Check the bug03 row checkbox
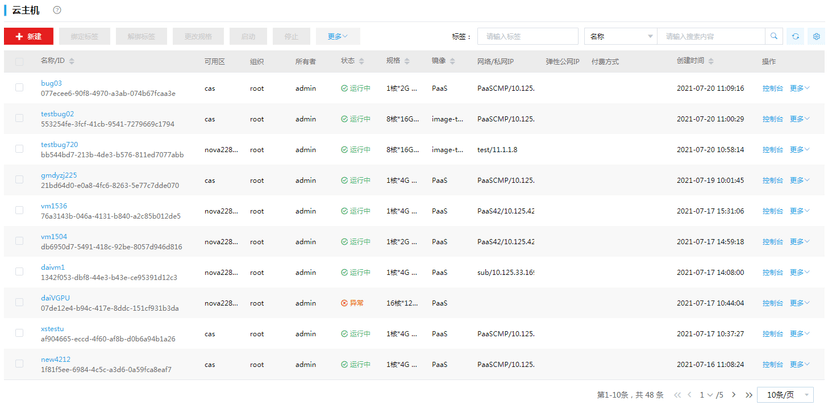This screenshot has width=828, height=406. [20, 88]
